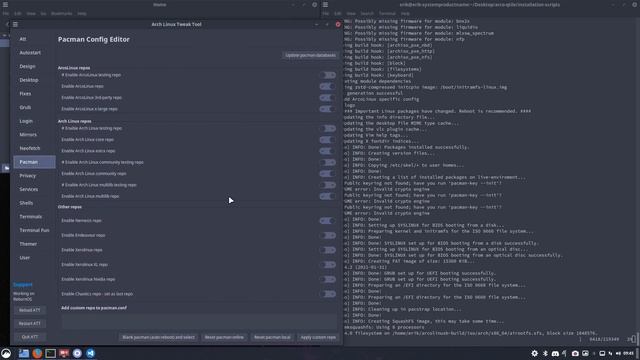Open the ArcoLinux start menu icon
640x360 pixels.
pyautogui.click(x=6, y=353)
